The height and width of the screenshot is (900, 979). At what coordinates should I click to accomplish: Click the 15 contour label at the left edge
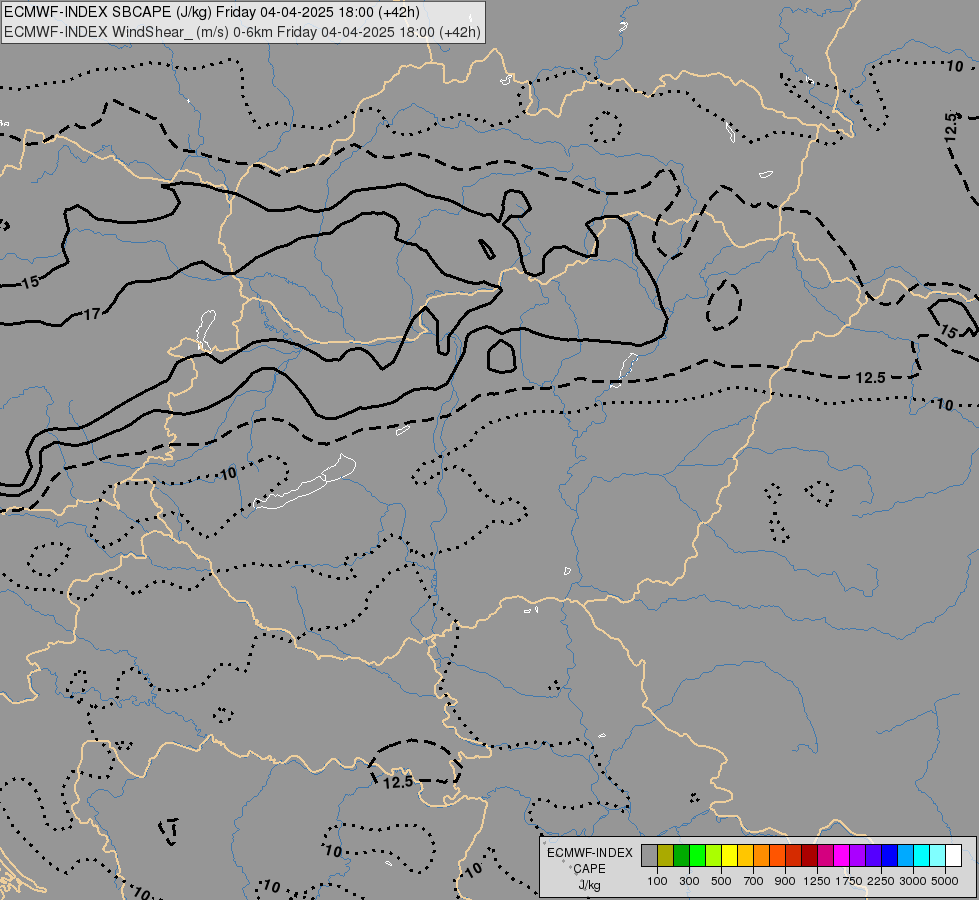point(30,282)
